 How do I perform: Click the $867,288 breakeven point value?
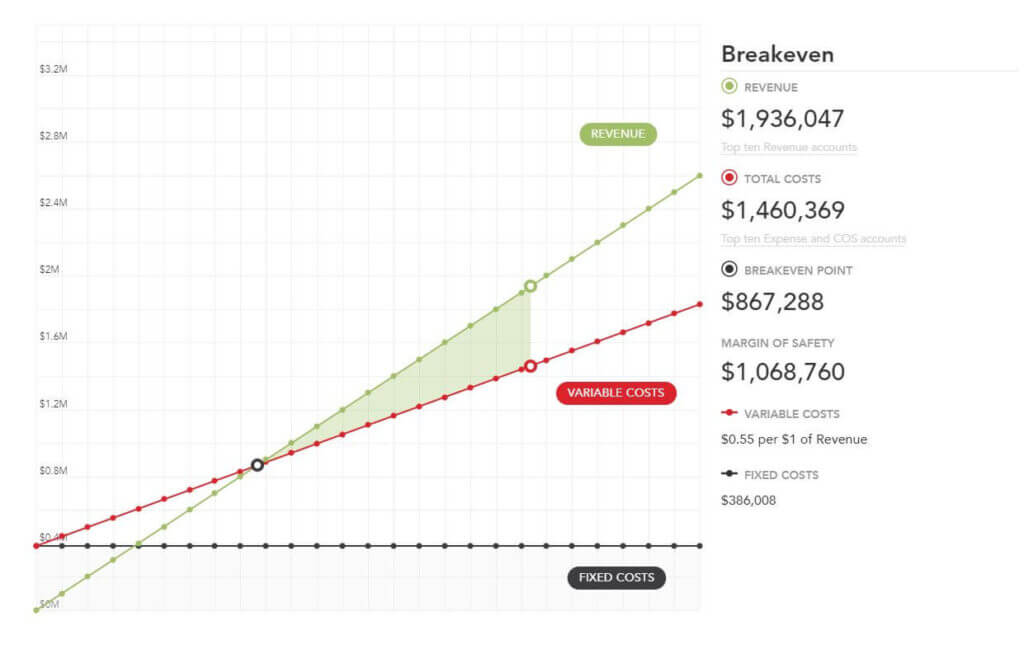tap(772, 301)
